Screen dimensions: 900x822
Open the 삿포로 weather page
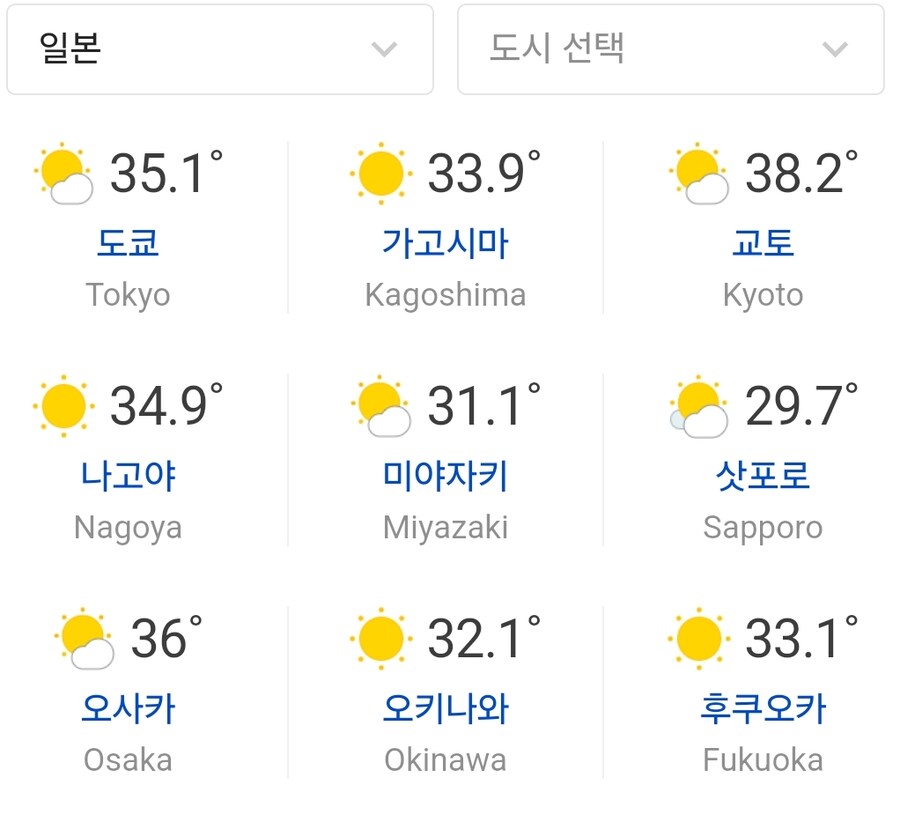[x=763, y=475]
